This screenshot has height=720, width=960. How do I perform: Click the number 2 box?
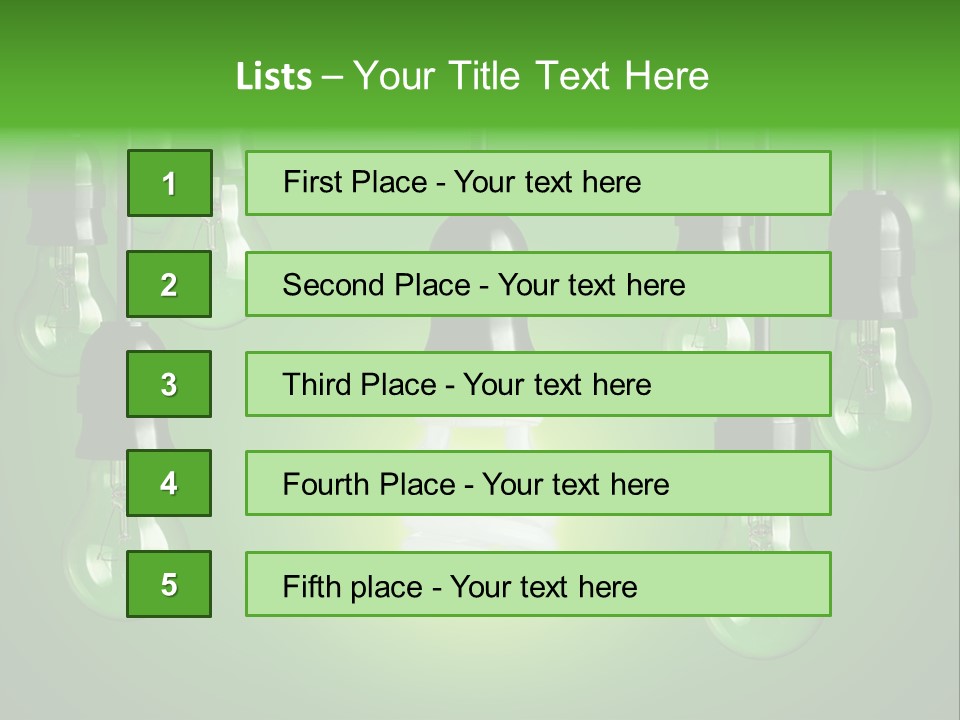click(x=169, y=284)
